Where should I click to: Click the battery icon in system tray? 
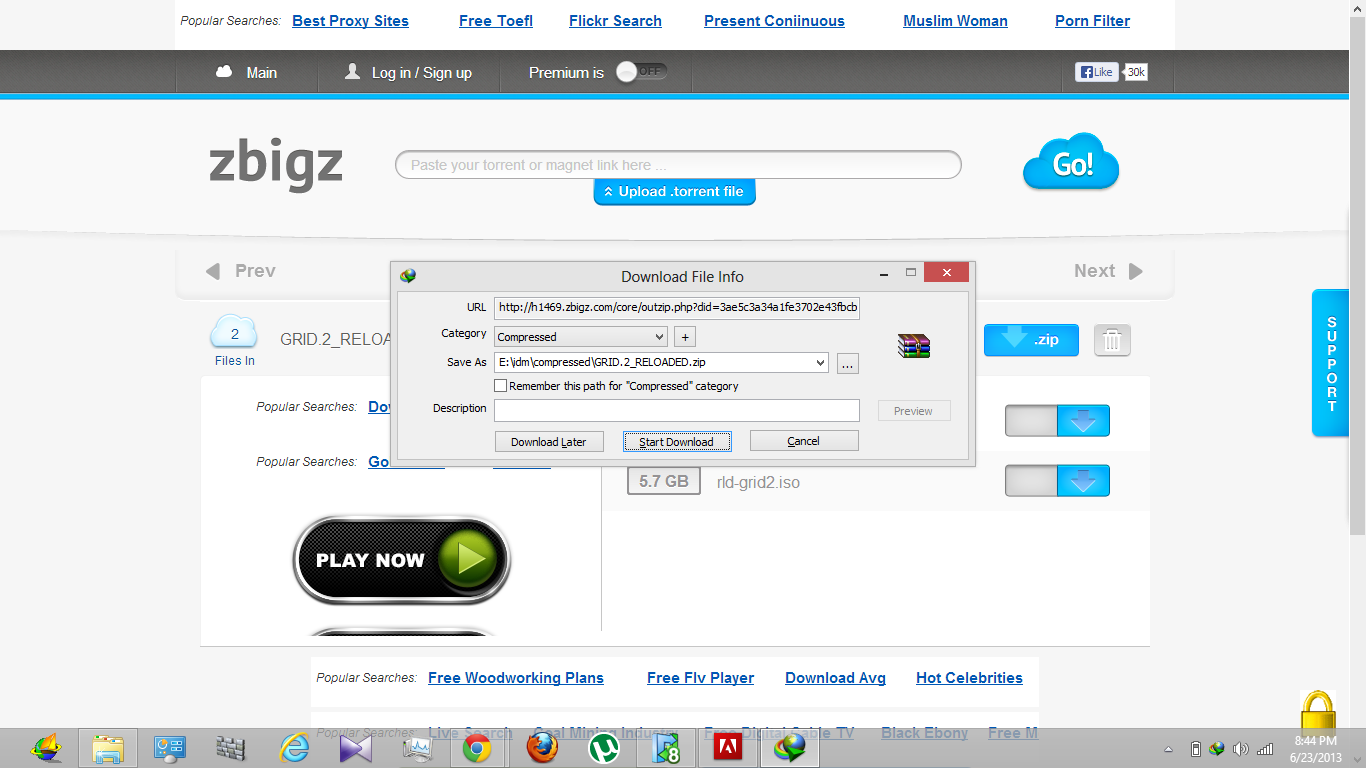1195,749
